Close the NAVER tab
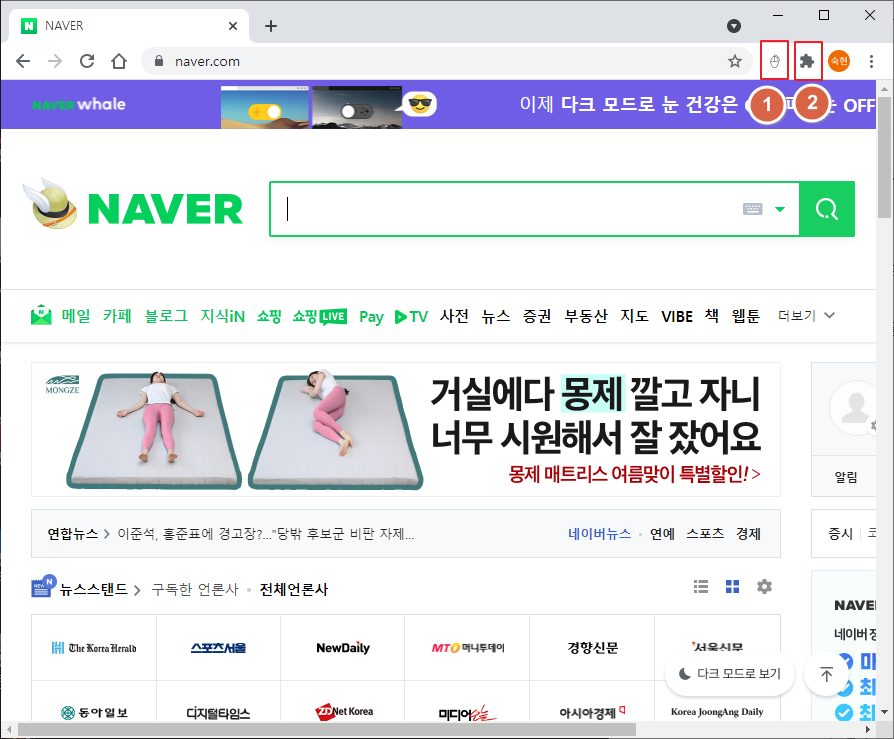The width and height of the screenshot is (894, 739). pos(233,26)
